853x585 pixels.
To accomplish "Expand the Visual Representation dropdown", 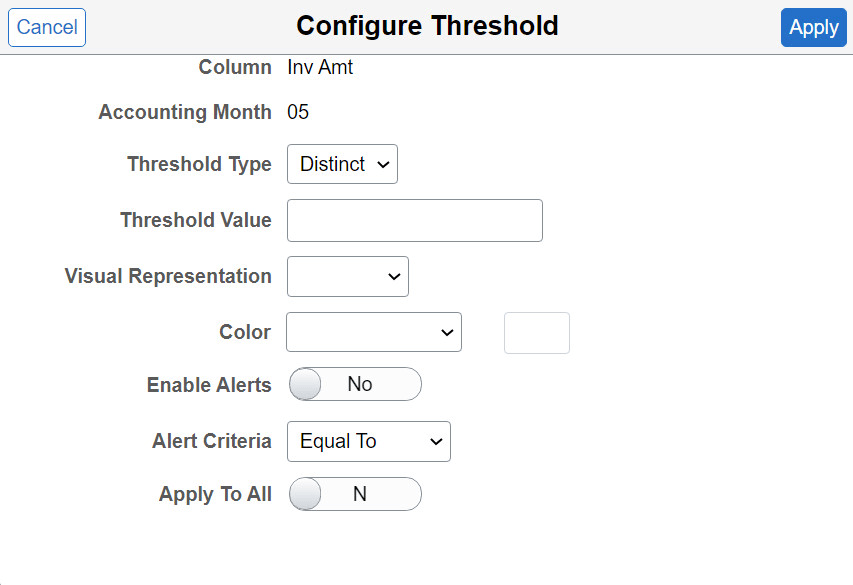I will (x=347, y=276).
